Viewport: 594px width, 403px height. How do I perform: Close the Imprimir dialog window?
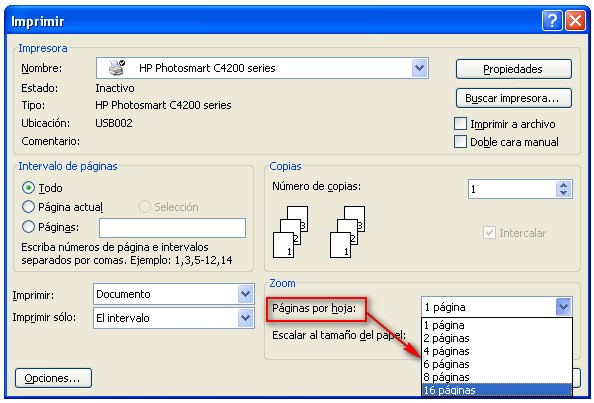tap(575, 20)
